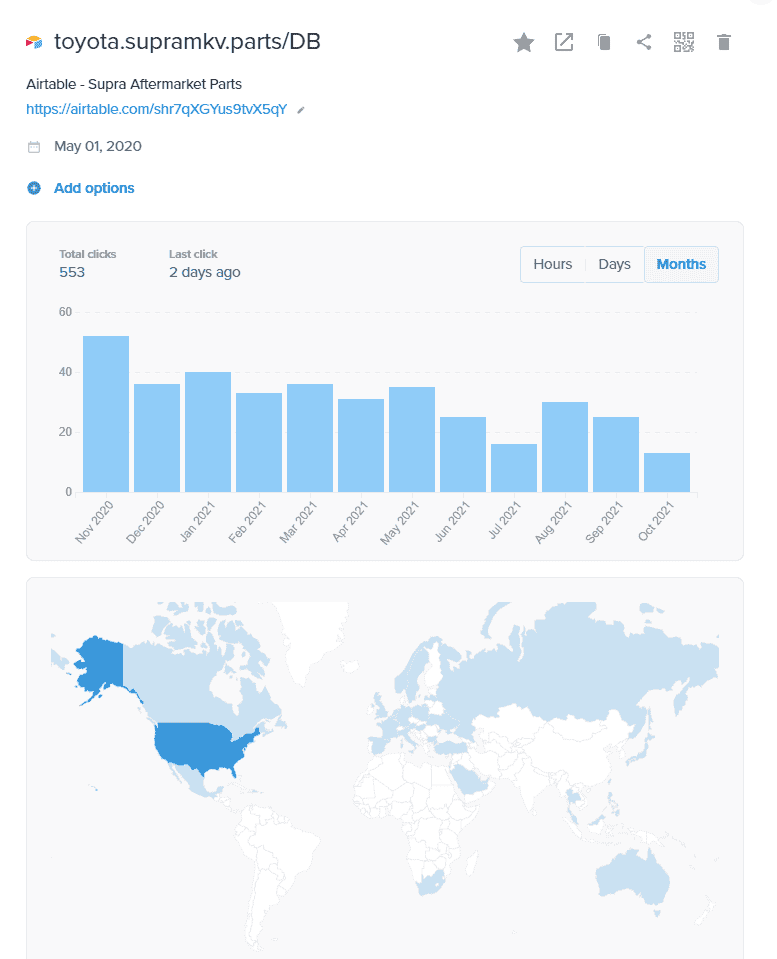Select the Jan 2021 bar
This screenshot has width=777, height=959.
point(208,432)
